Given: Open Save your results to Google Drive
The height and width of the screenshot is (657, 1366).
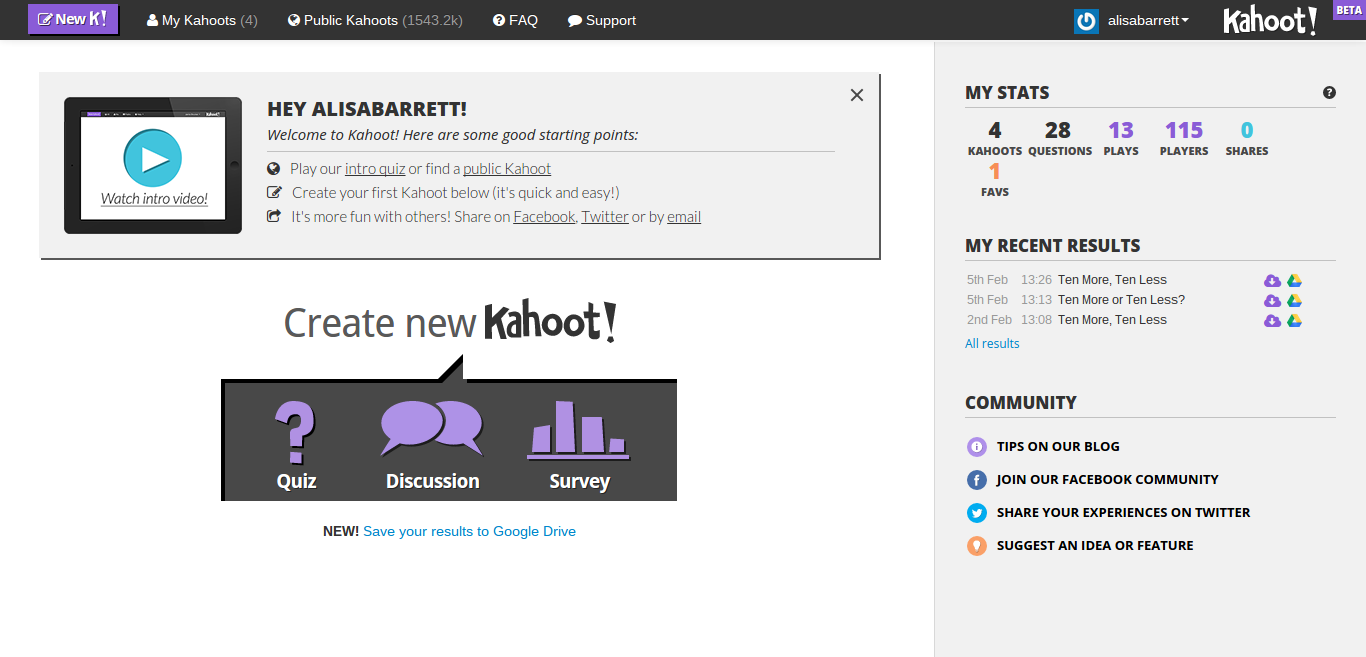Looking at the screenshot, I should pos(469,531).
